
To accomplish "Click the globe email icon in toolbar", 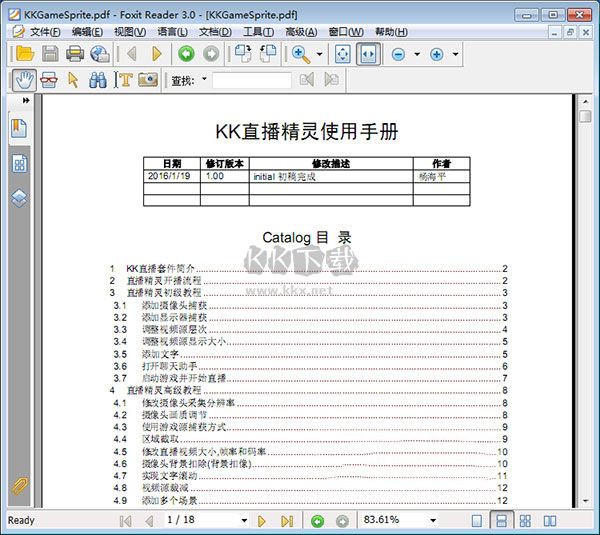I will pyautogui.click(x=100, y=54).
